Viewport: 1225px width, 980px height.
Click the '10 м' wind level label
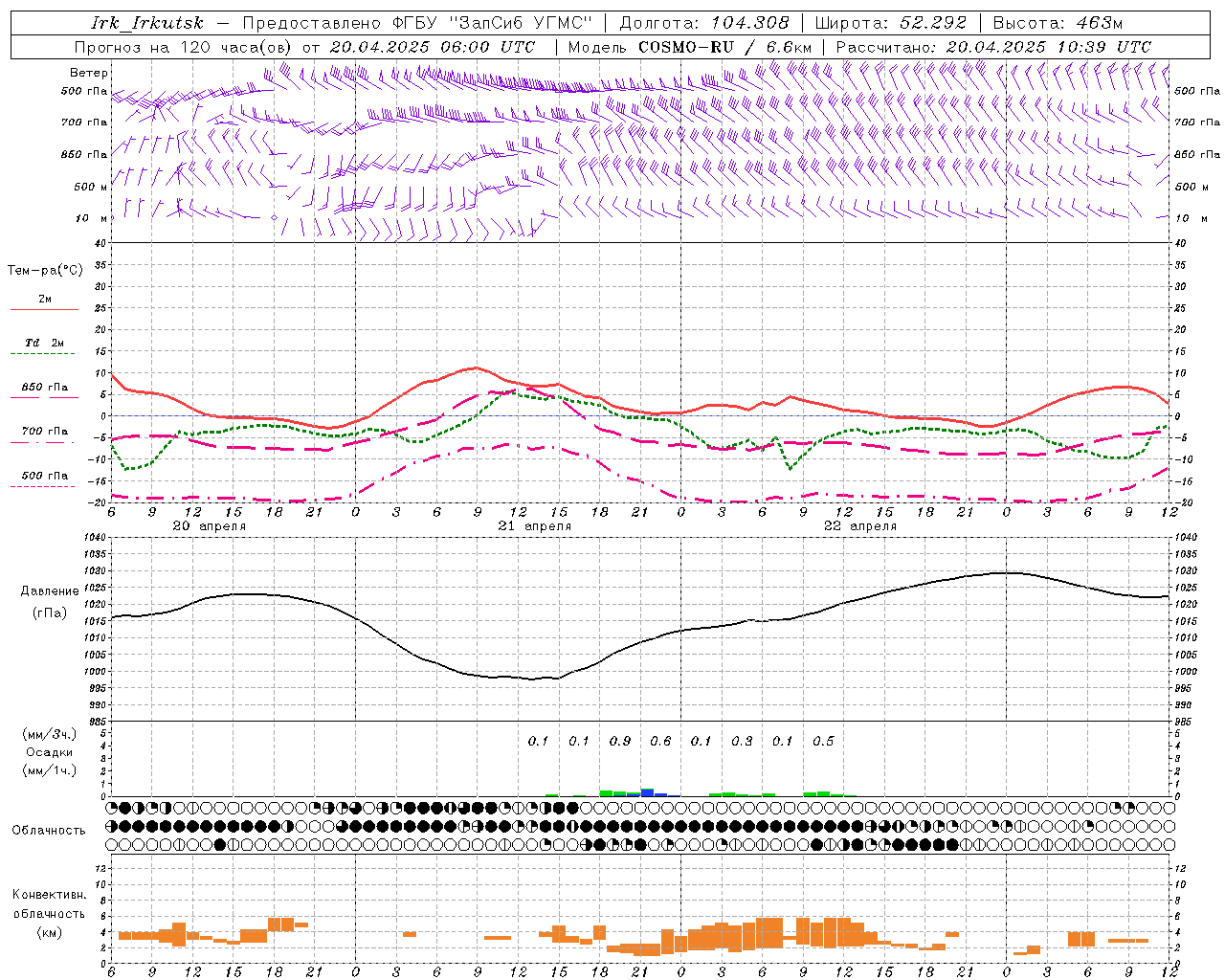(x=93, y=218)
